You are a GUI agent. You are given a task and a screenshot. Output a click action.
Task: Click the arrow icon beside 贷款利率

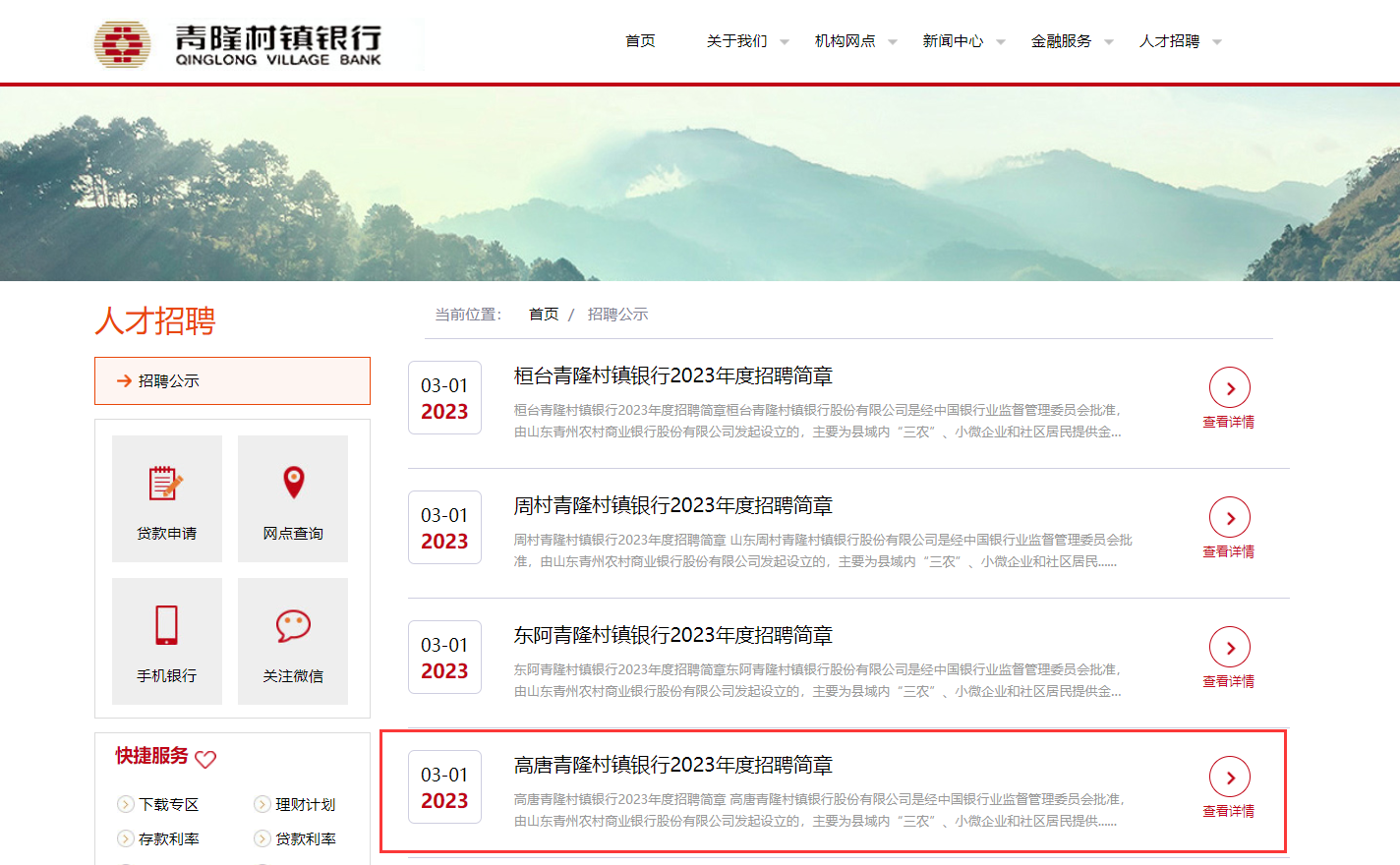[x=262, y=838]
